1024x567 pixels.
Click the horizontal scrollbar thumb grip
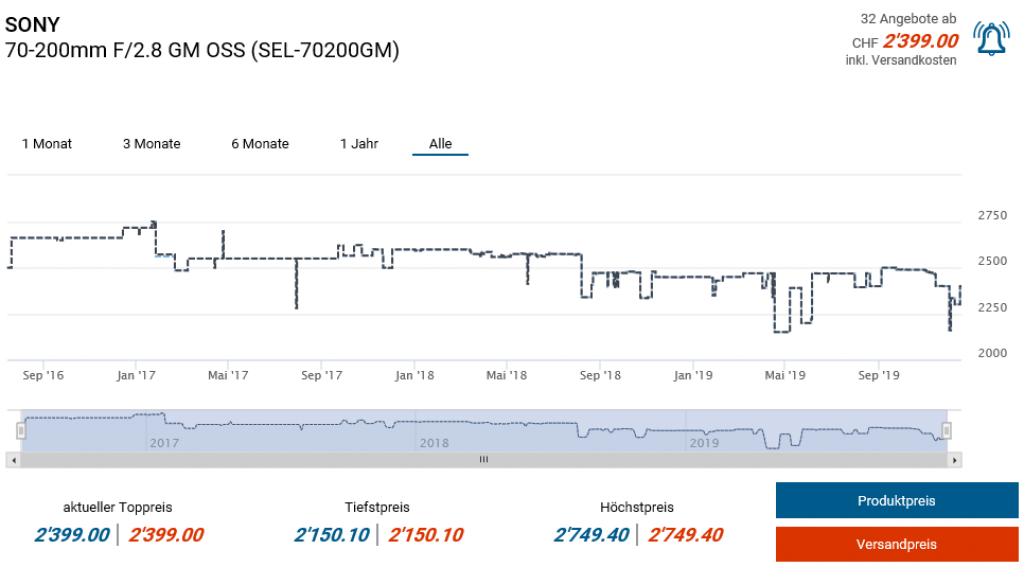(x=483, y=460)
